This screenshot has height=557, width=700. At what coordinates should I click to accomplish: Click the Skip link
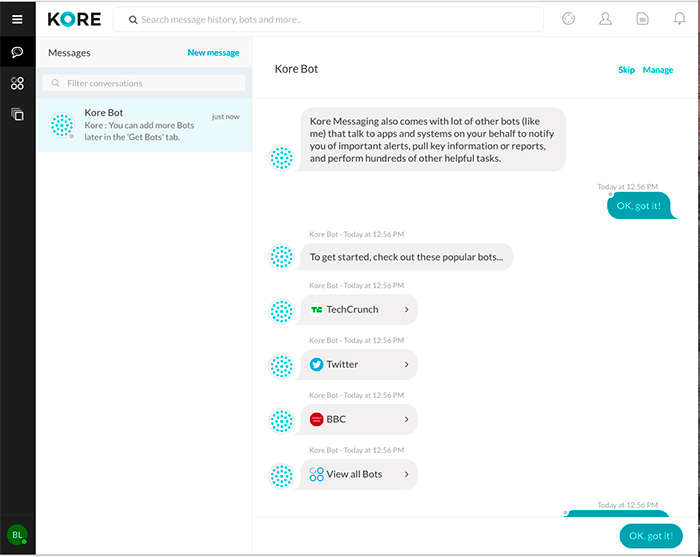pos(626,70)
